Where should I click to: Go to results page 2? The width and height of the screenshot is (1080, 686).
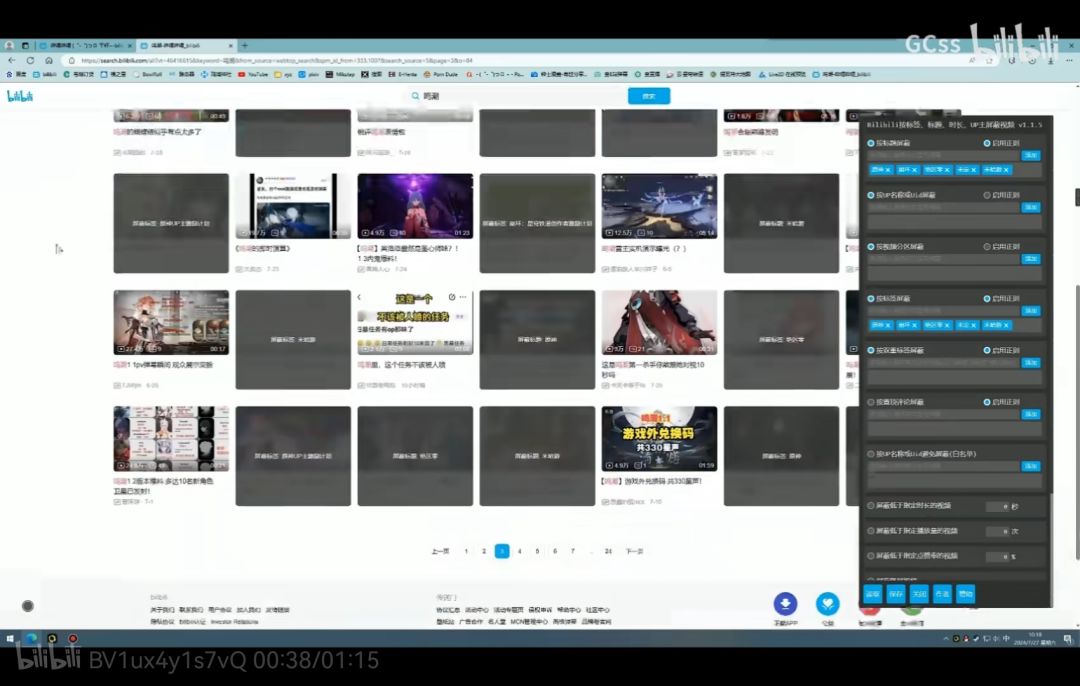[484, 551]
